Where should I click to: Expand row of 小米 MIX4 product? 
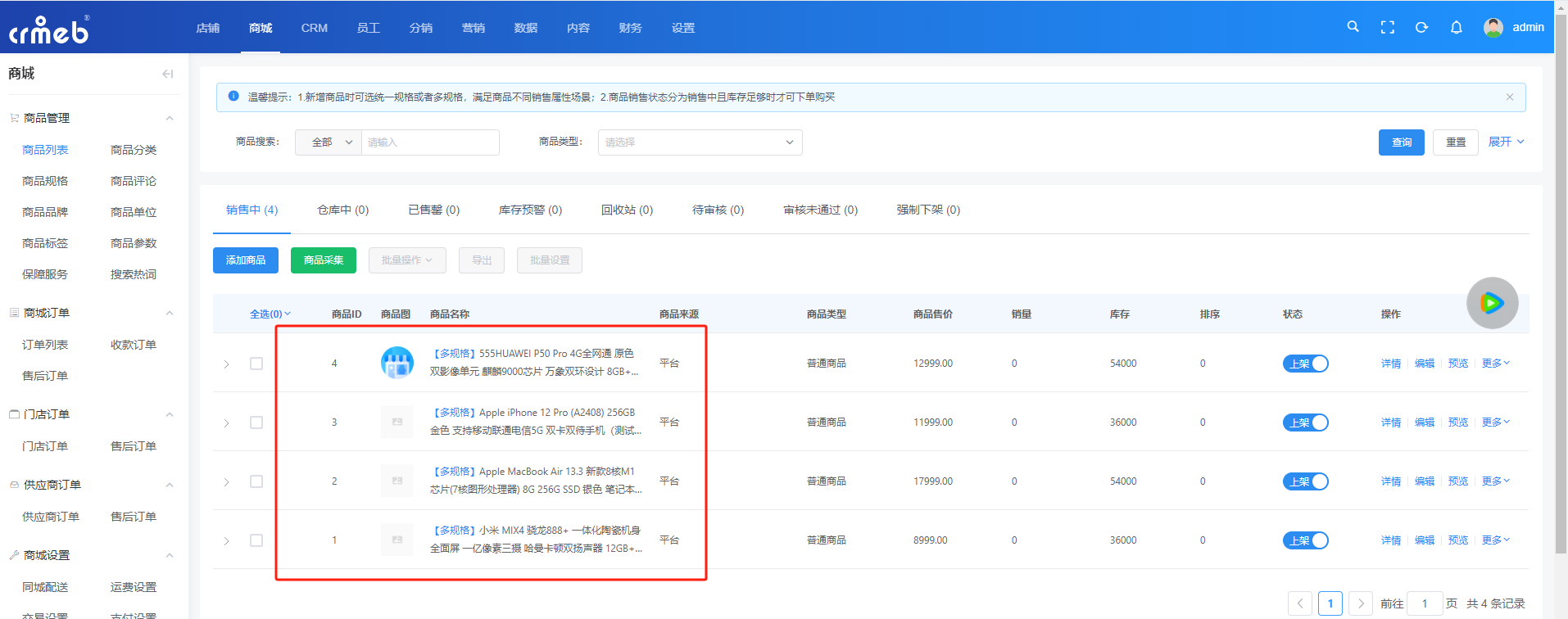tap(227, 541)
